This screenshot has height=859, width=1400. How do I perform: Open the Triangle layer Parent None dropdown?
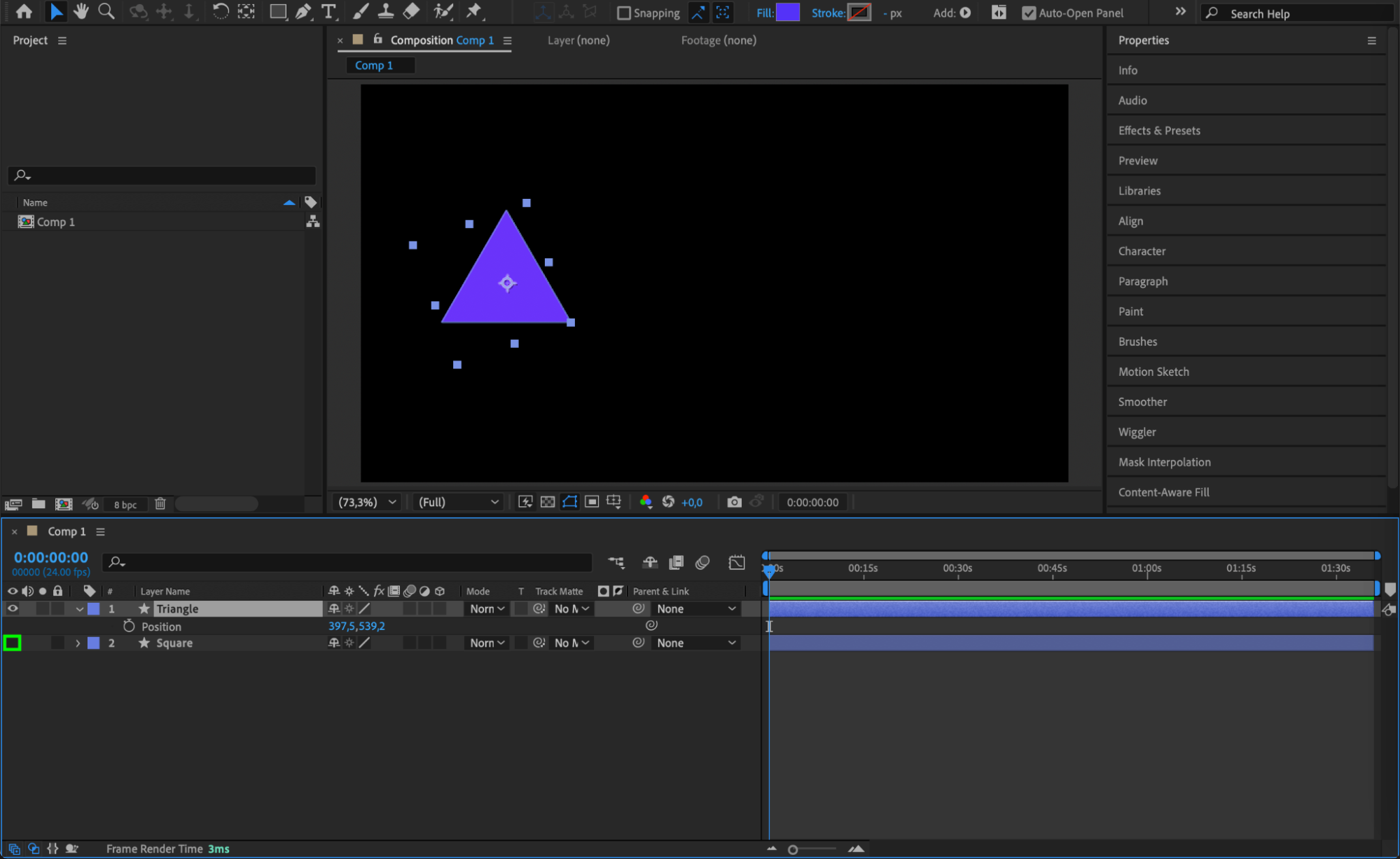[695, 608]
